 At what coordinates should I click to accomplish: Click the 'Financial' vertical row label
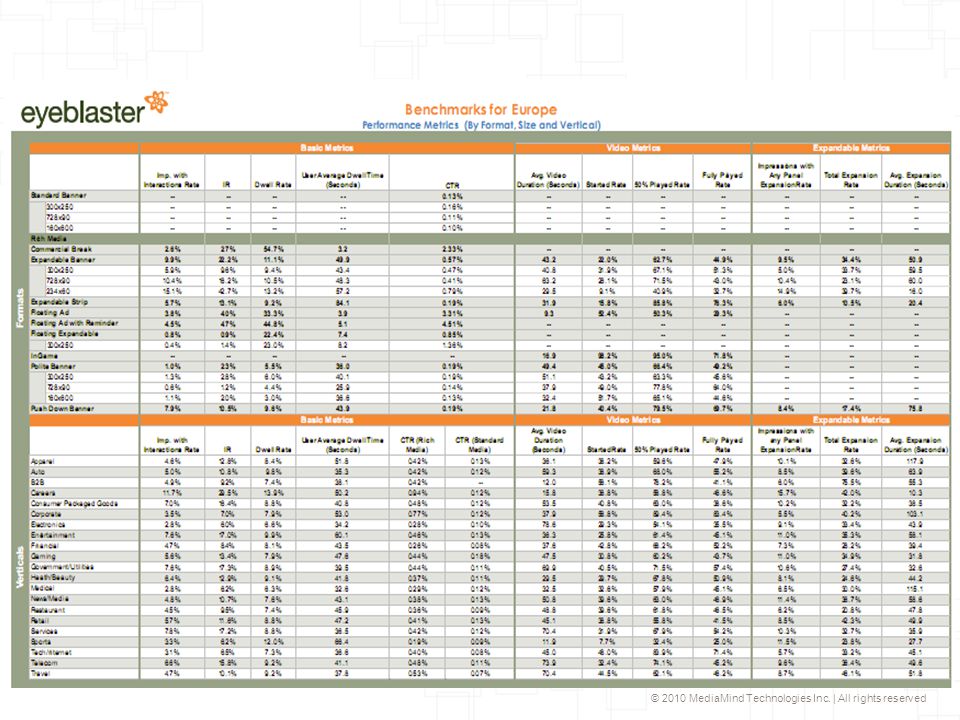click(45, 546)
